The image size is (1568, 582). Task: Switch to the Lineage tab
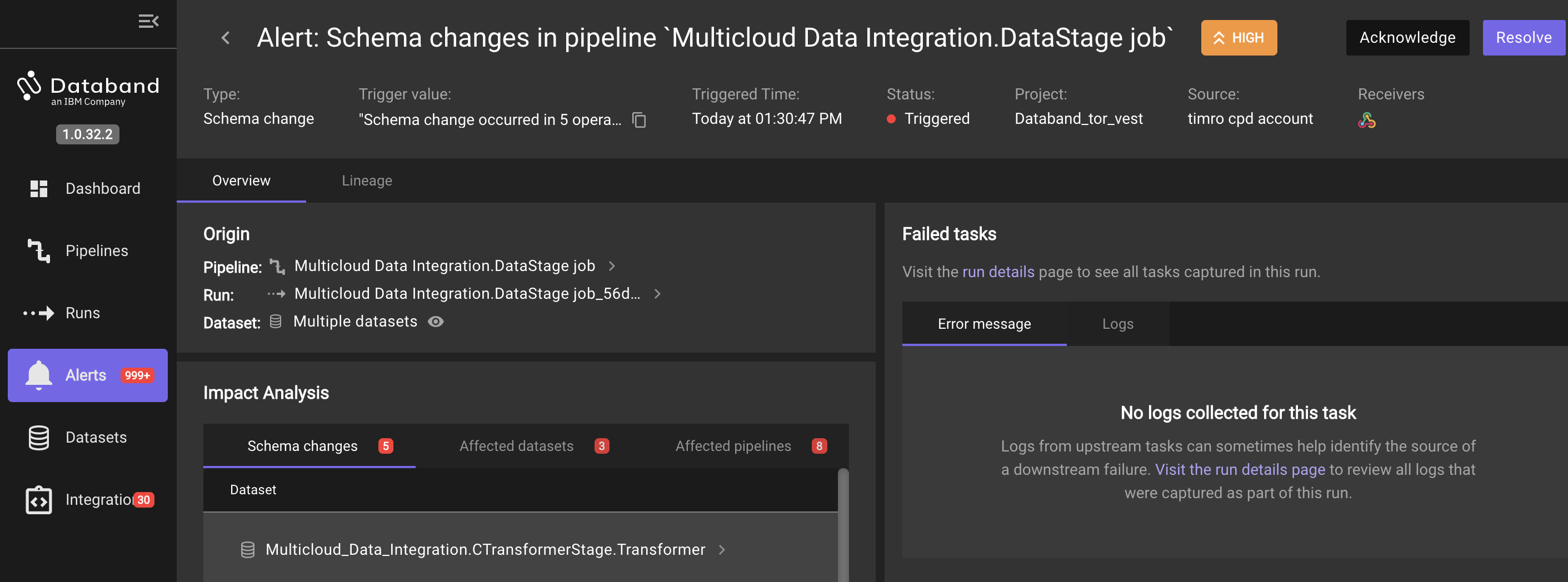click(367, 180)
